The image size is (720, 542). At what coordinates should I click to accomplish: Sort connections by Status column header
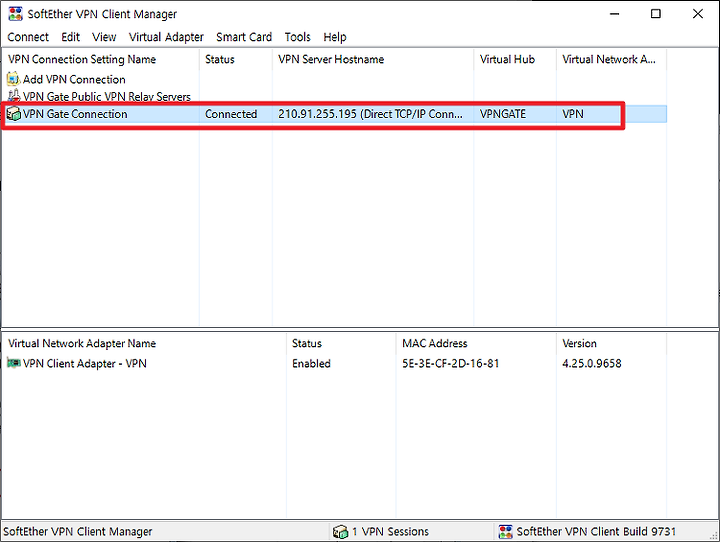pyautogui.click(x=236, y=59)
